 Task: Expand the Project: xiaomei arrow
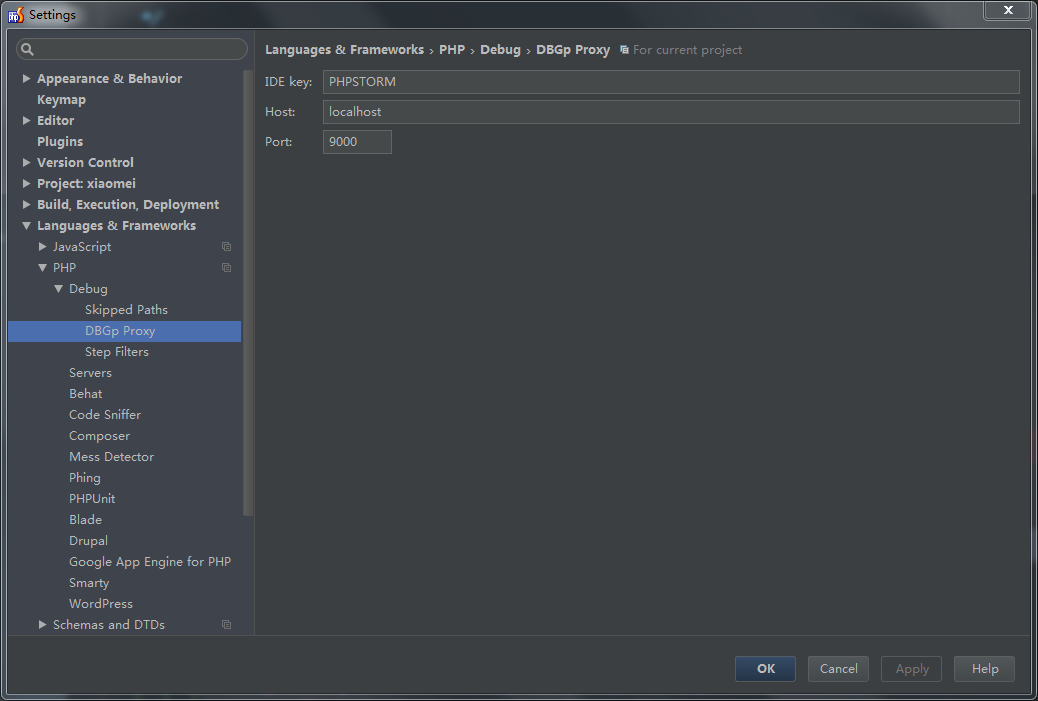coord(26,183)
